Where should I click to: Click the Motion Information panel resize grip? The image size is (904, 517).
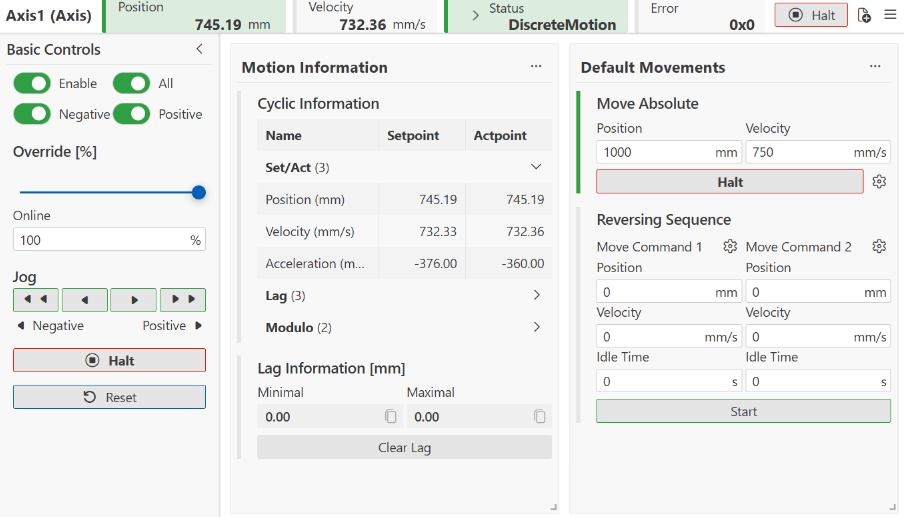coord(553,507)
